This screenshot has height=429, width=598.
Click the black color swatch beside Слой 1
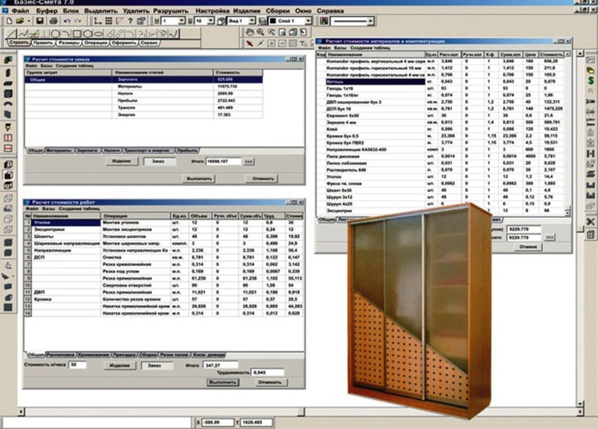pos(273,21)
